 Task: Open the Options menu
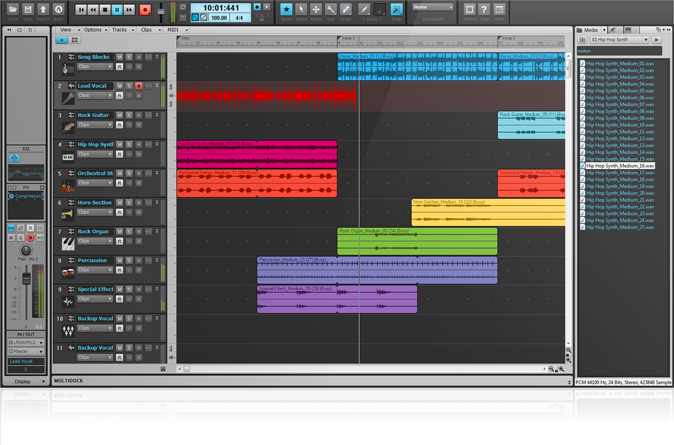pos(95,30)
